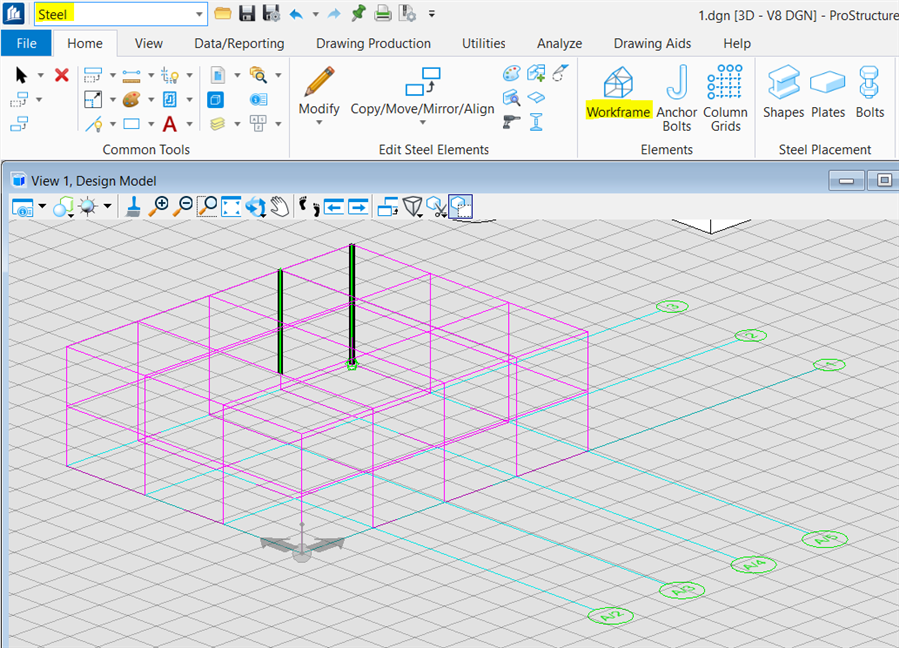This screenshot has height=648, width=899.
Task: Click the A/2 grid bubble in the model
Action: (611, 616)
